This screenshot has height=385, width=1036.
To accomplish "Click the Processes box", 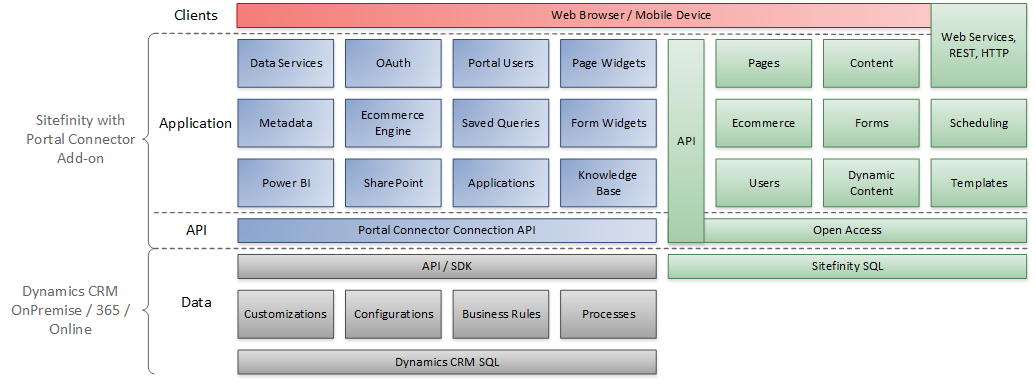I will (609, 314).
